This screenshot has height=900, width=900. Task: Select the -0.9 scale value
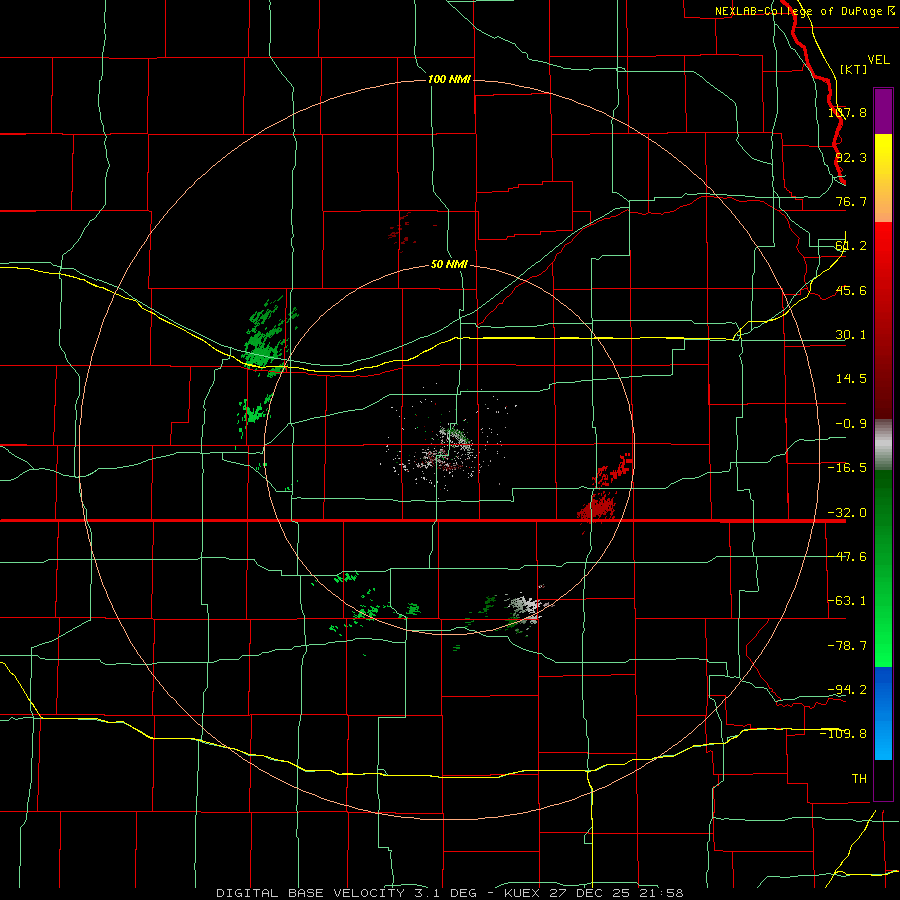(x=851, y=424)
